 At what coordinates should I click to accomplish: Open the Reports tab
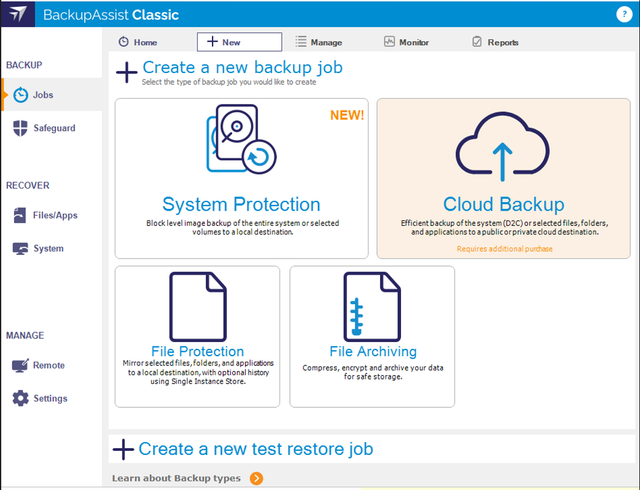pos(495,42)
